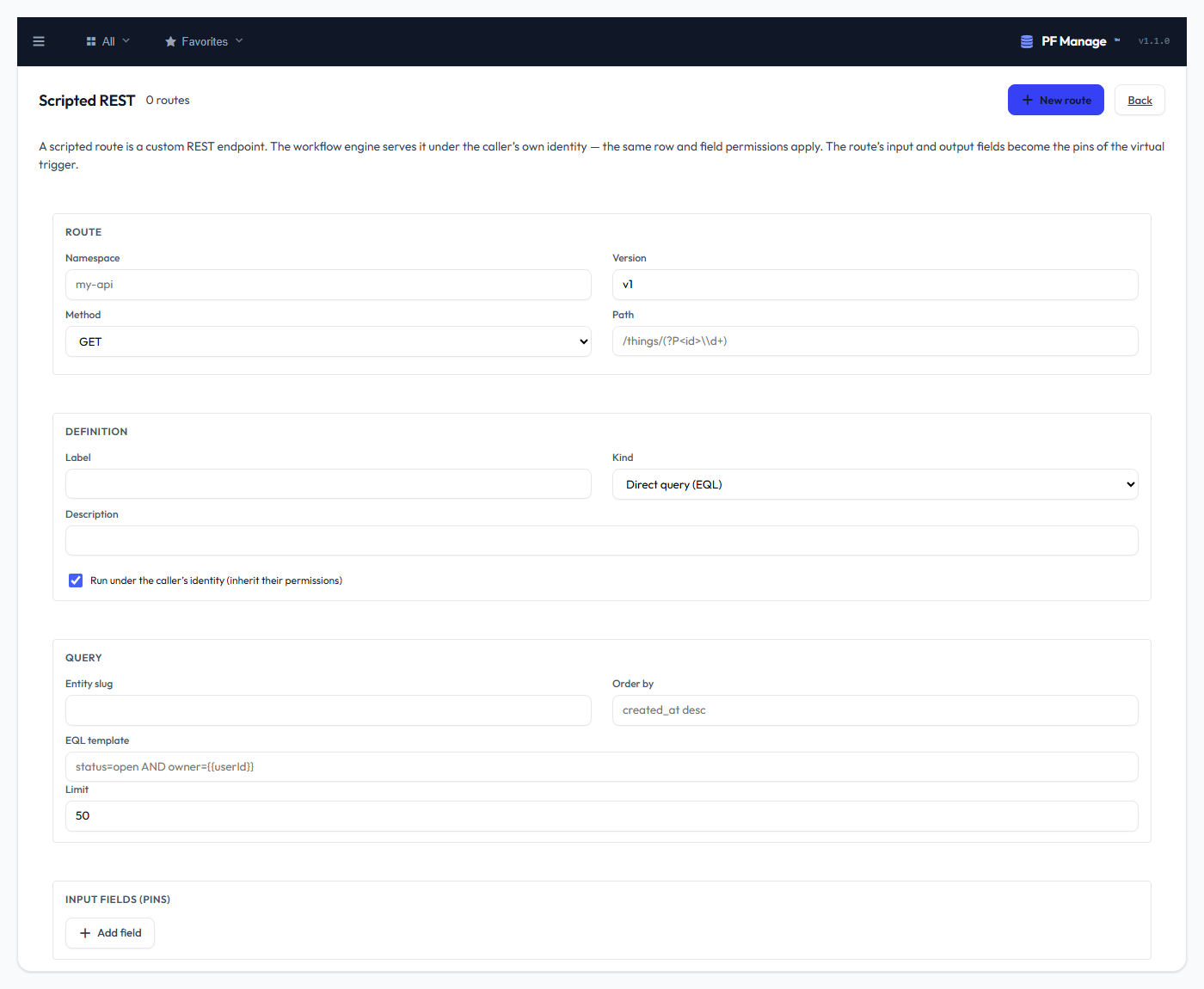This screenshot has height=989, width=1204.
Task: Click the PF Manage database logo icon
Action: click(x=1027, y=41)
